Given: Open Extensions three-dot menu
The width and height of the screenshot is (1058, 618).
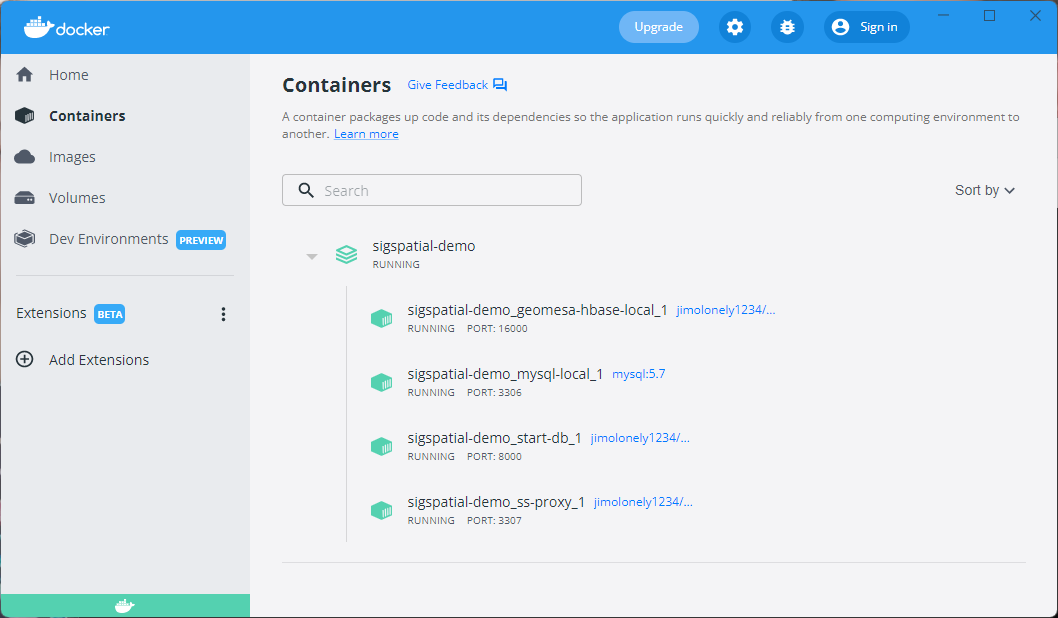Looking at the screenshot, I should click(223, 314).
